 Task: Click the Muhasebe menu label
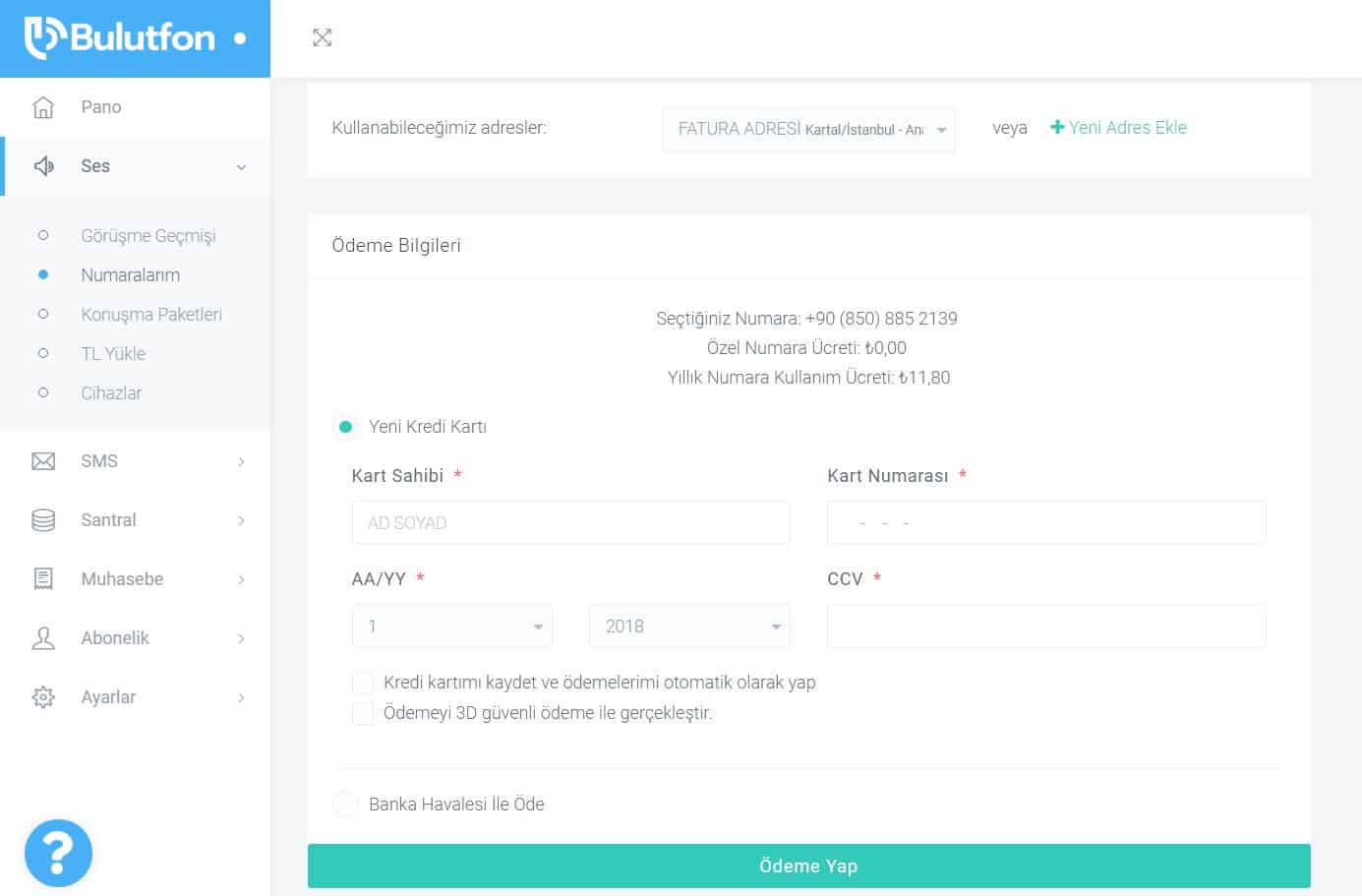[x=122, y=579]
